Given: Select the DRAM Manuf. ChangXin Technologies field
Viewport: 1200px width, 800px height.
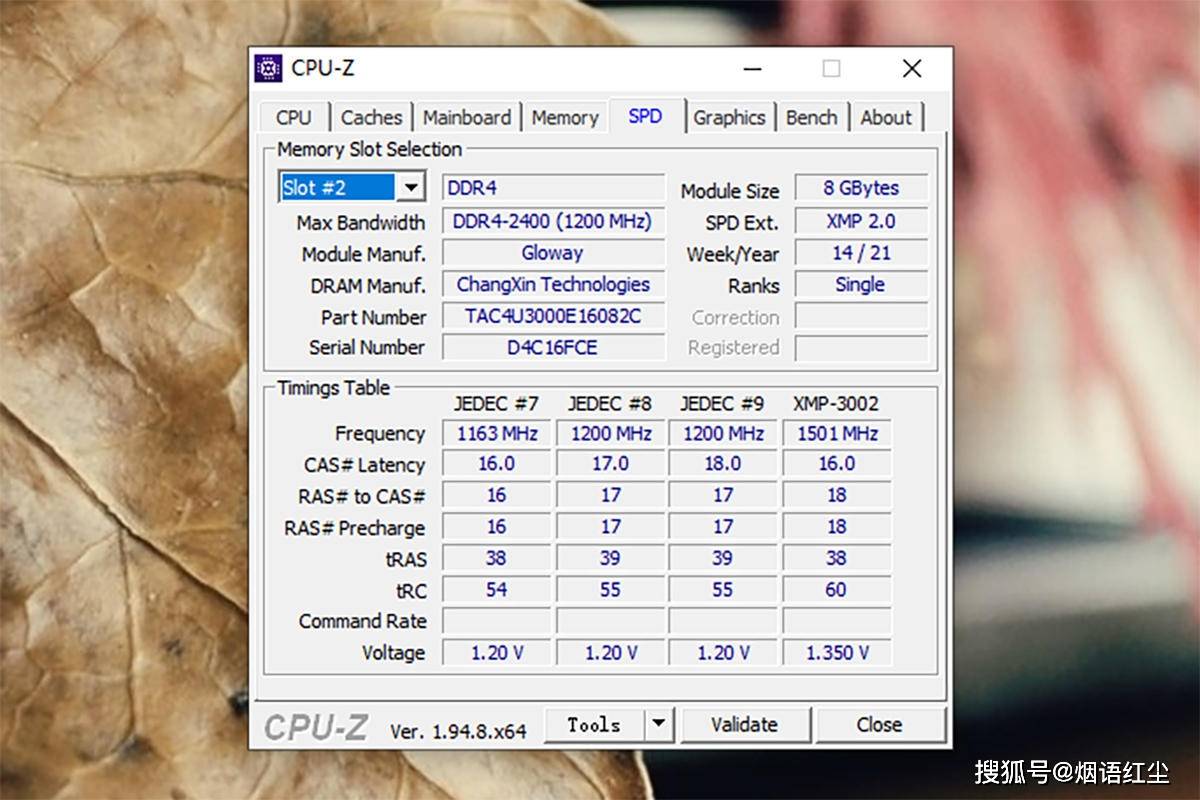Looking at the screenshot, I should tap(553, 285).
